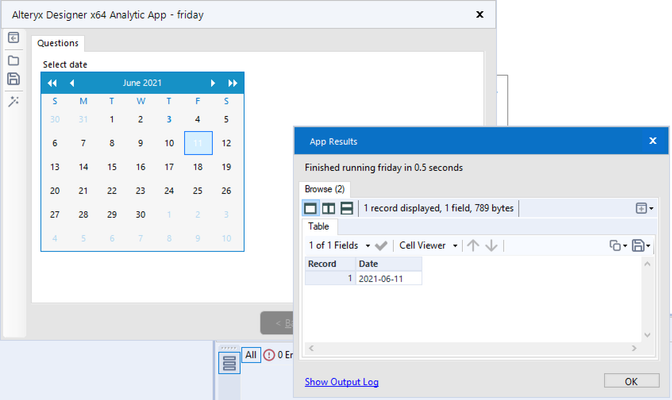Click the copy icon in the results table toolbar
672x400 pixels.
[x=615, y=246]
